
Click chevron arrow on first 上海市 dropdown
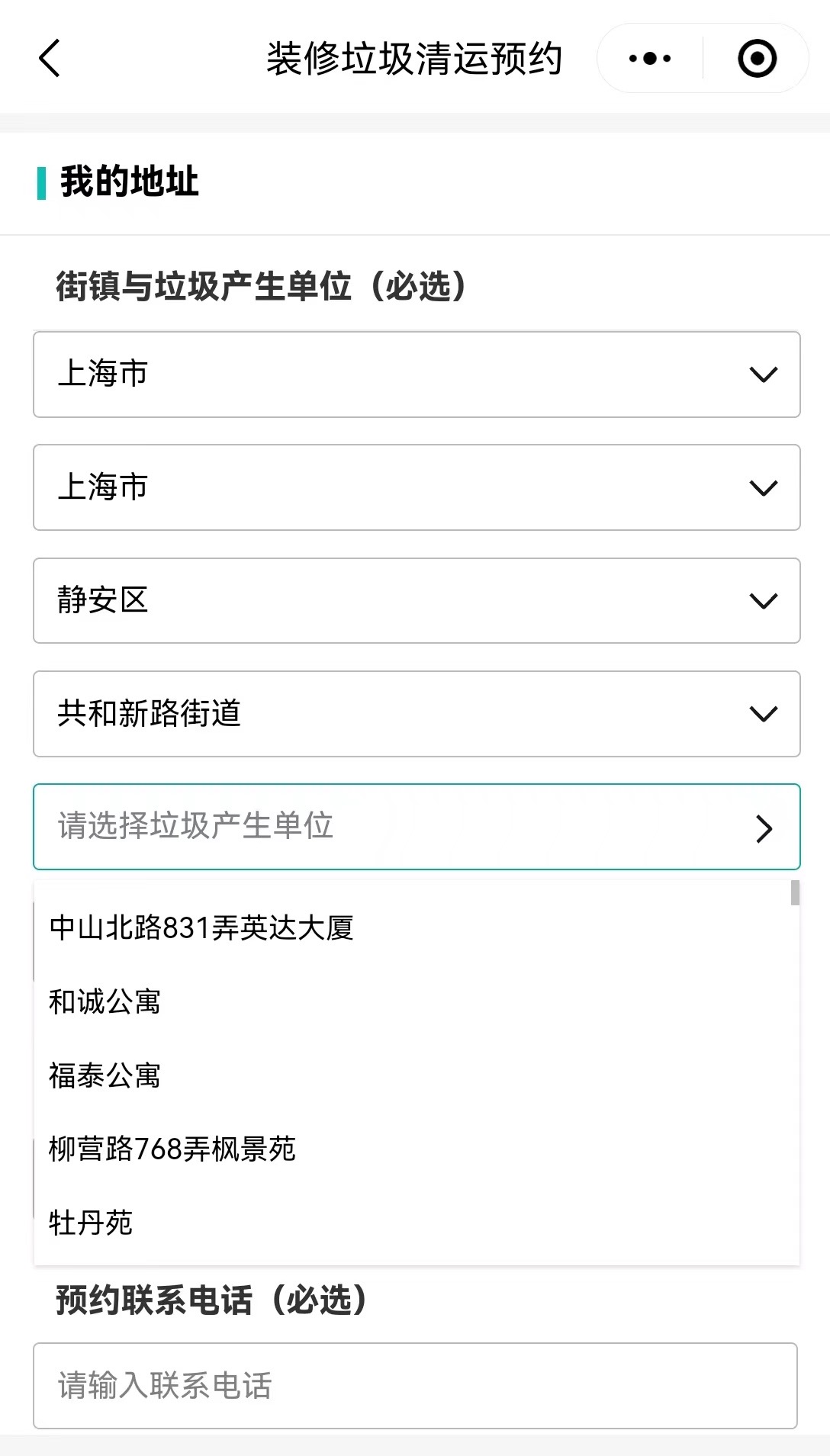pyautogui.click(x=763, y=374)
